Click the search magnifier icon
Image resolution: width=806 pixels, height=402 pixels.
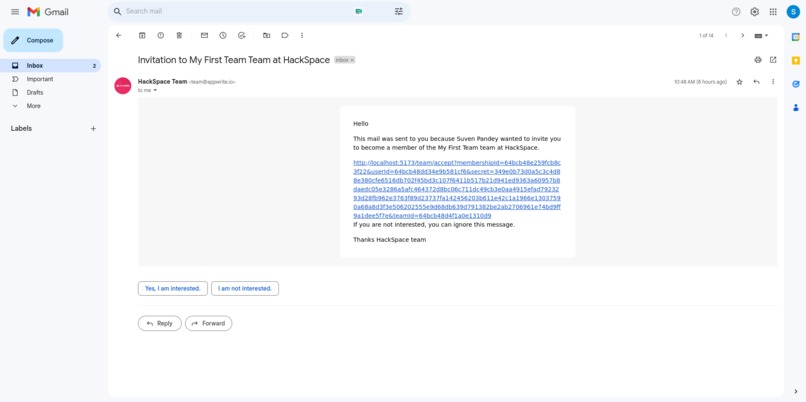click(117, 11)
